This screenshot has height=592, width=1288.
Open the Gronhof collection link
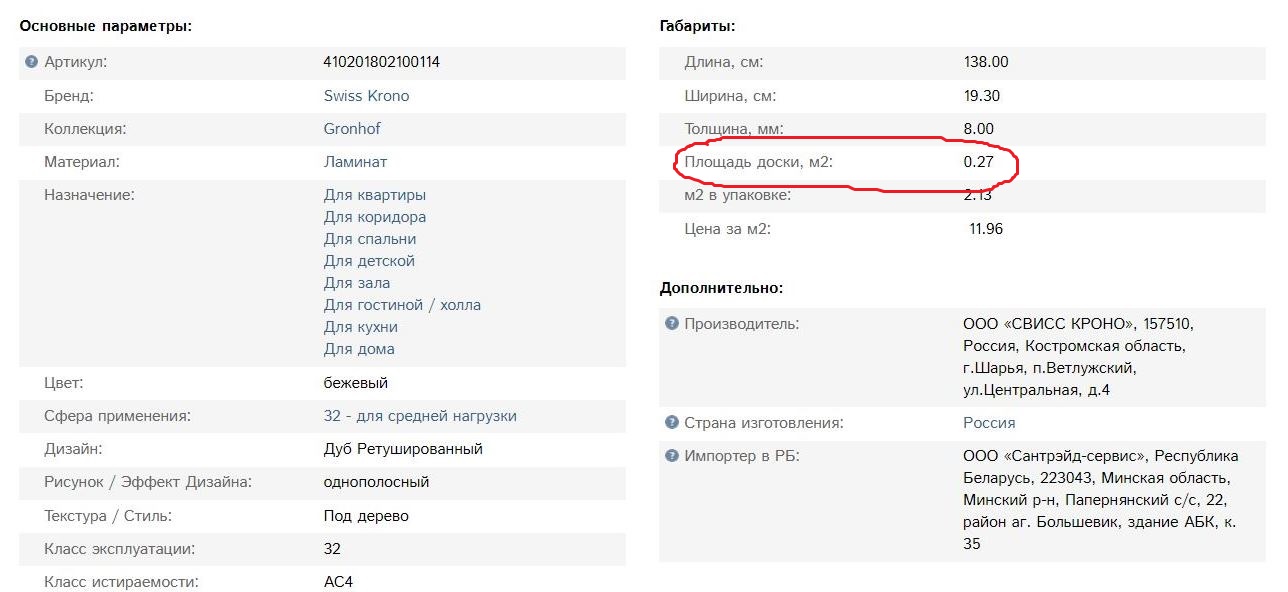352,129
